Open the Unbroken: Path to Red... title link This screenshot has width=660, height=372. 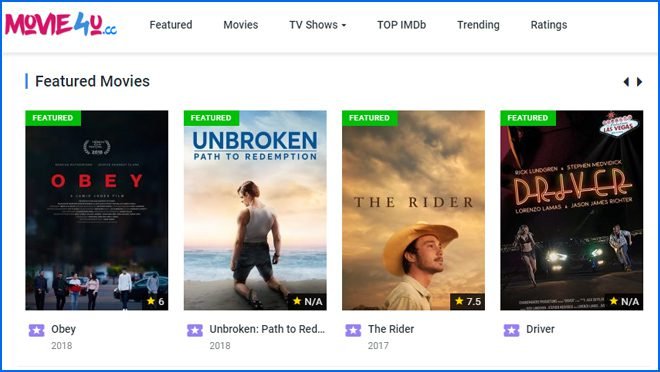point(267,329)
